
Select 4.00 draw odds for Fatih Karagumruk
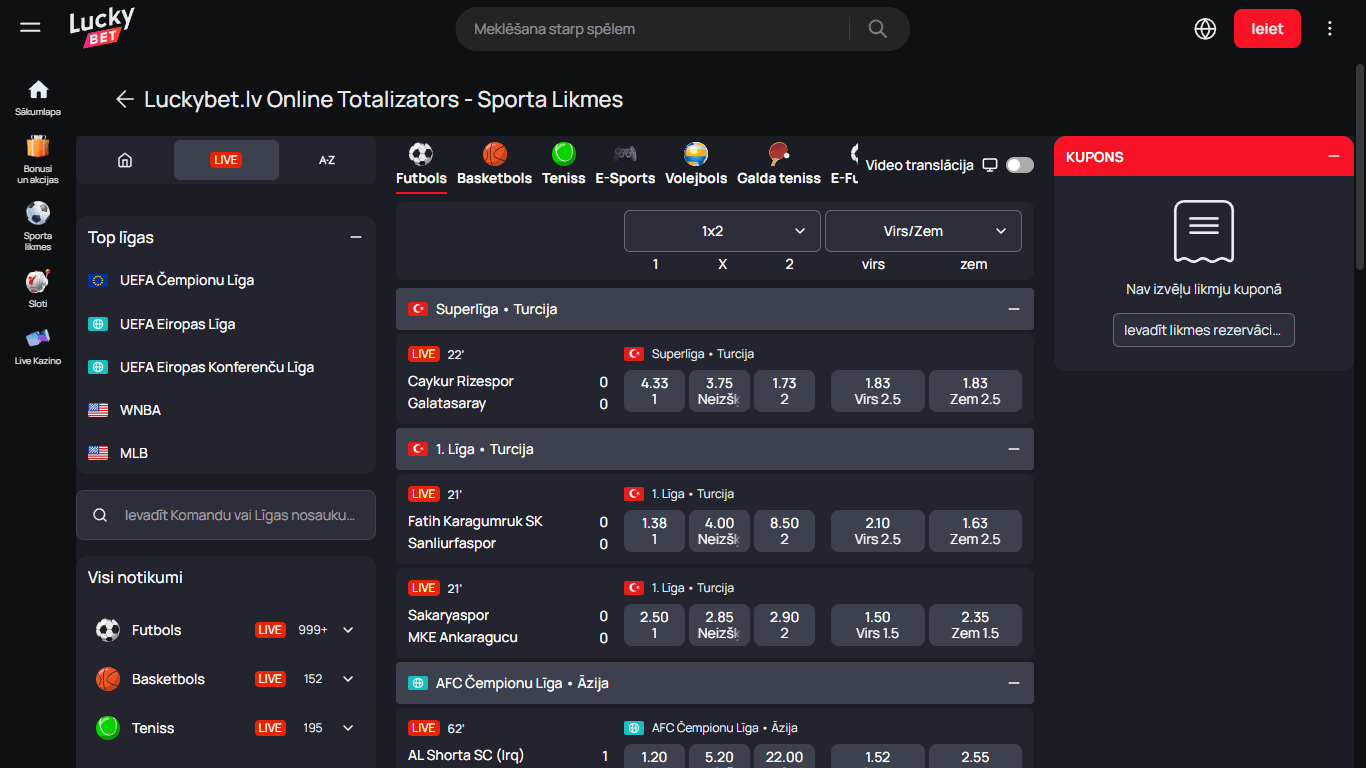tap(719, 531)
